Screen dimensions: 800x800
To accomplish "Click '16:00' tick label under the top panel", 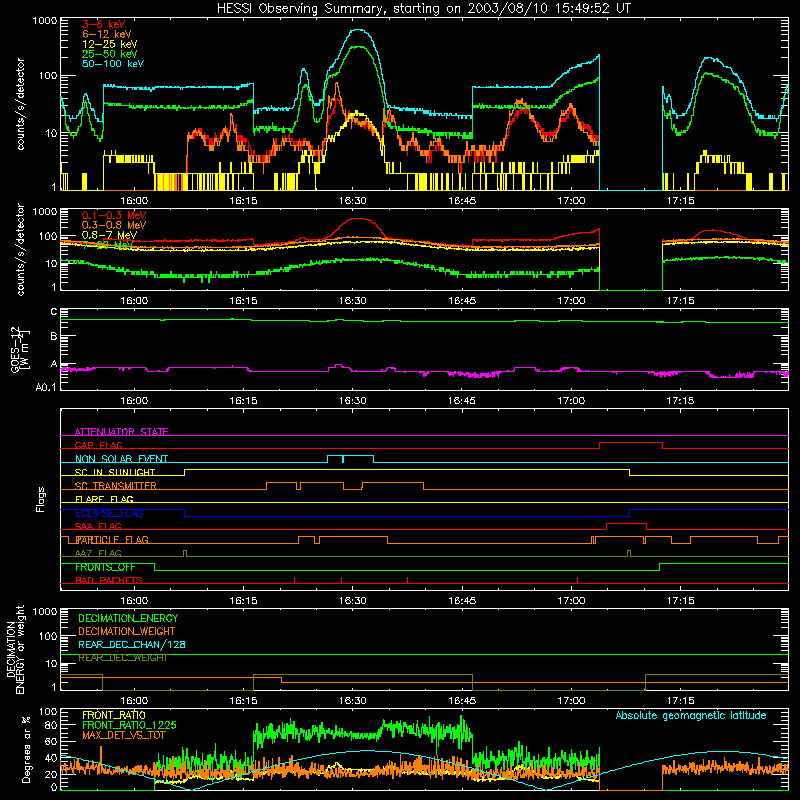I will coord(134,201).
